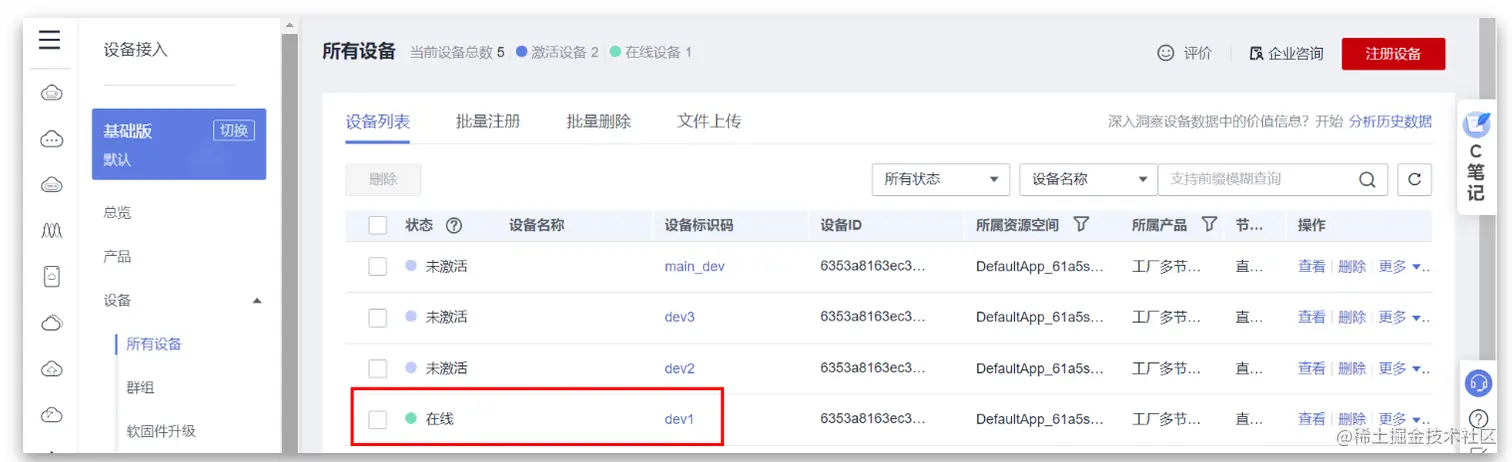This screenshot has height=462, width=1512.
Task: Click the wave-shaped icon in left icon bar
Action: point(52,230)
